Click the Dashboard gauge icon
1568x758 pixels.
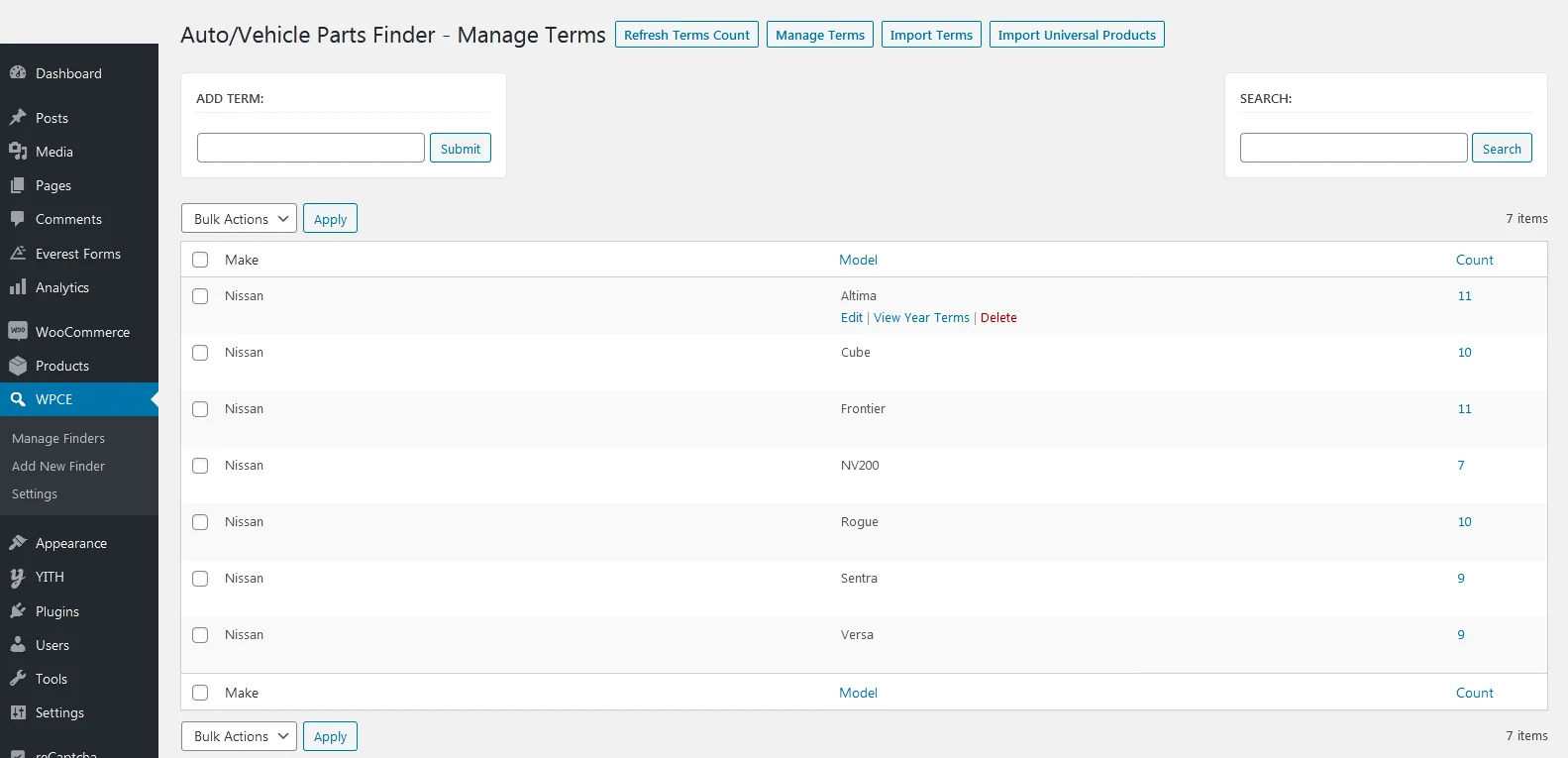click(x=18, y=73)
